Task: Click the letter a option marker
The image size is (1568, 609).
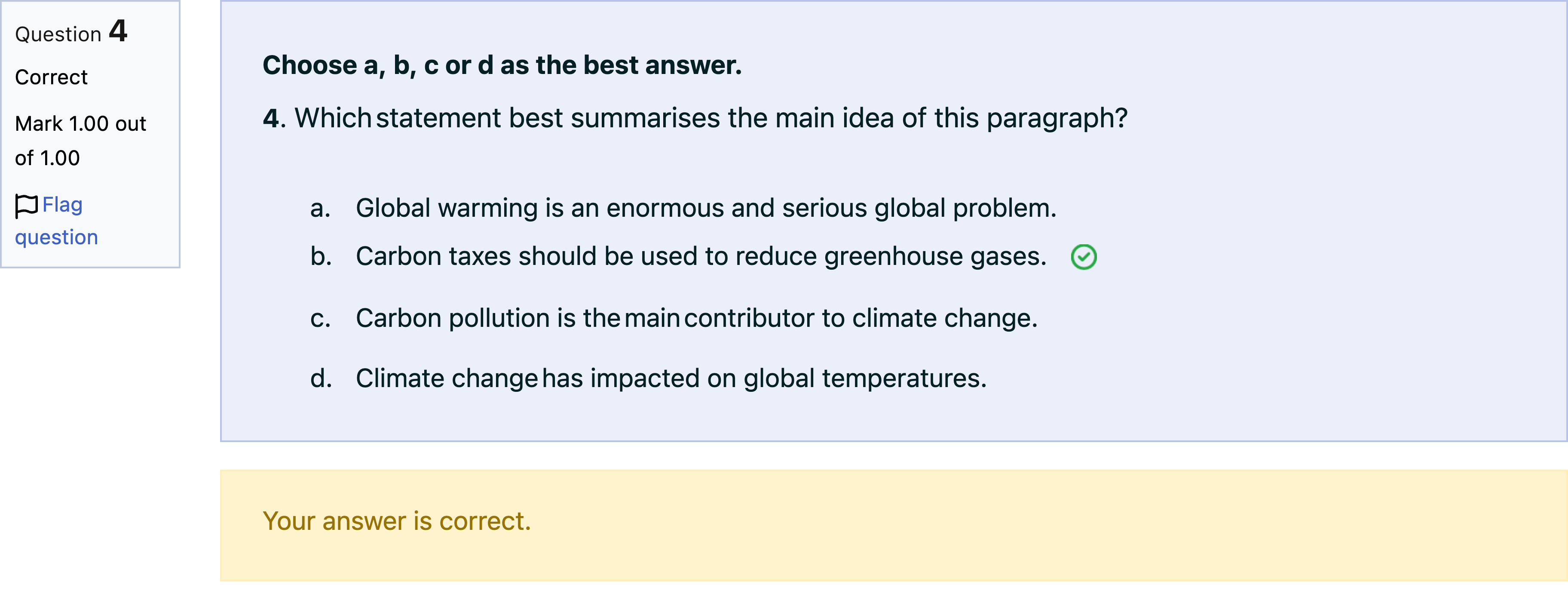Action: (320, 209)
